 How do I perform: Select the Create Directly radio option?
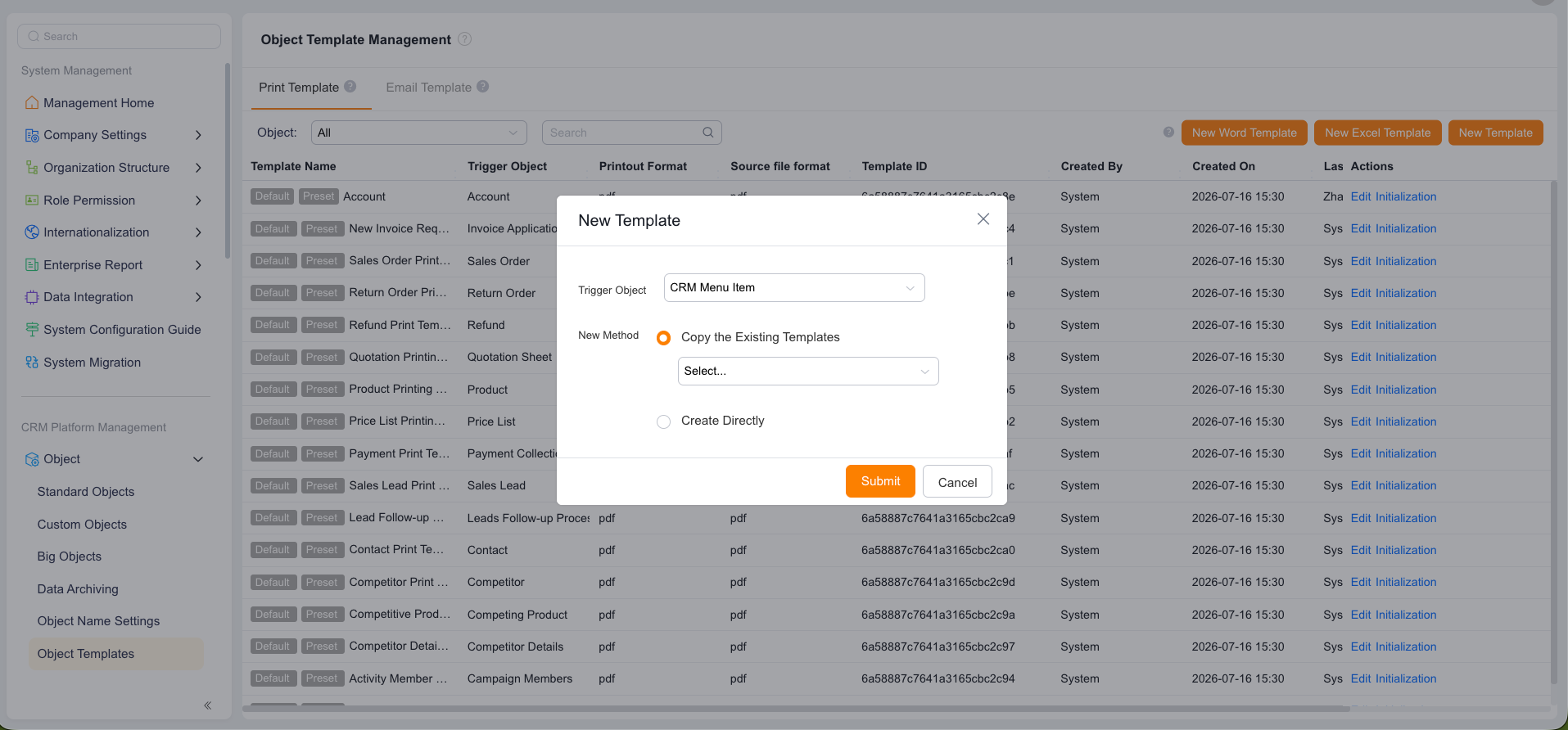click(664, 421)
